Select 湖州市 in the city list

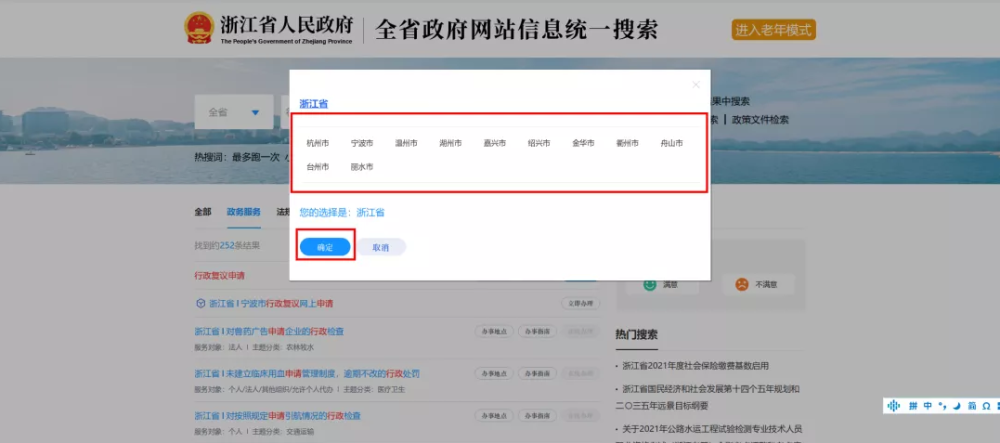pos(450,143)
